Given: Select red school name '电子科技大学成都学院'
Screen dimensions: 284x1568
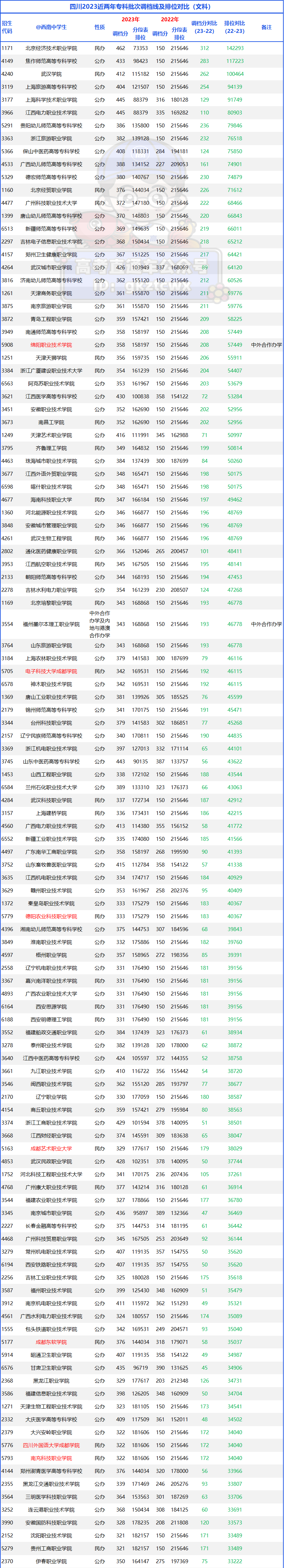Looking at the screenshot, I should pos(51,671).
